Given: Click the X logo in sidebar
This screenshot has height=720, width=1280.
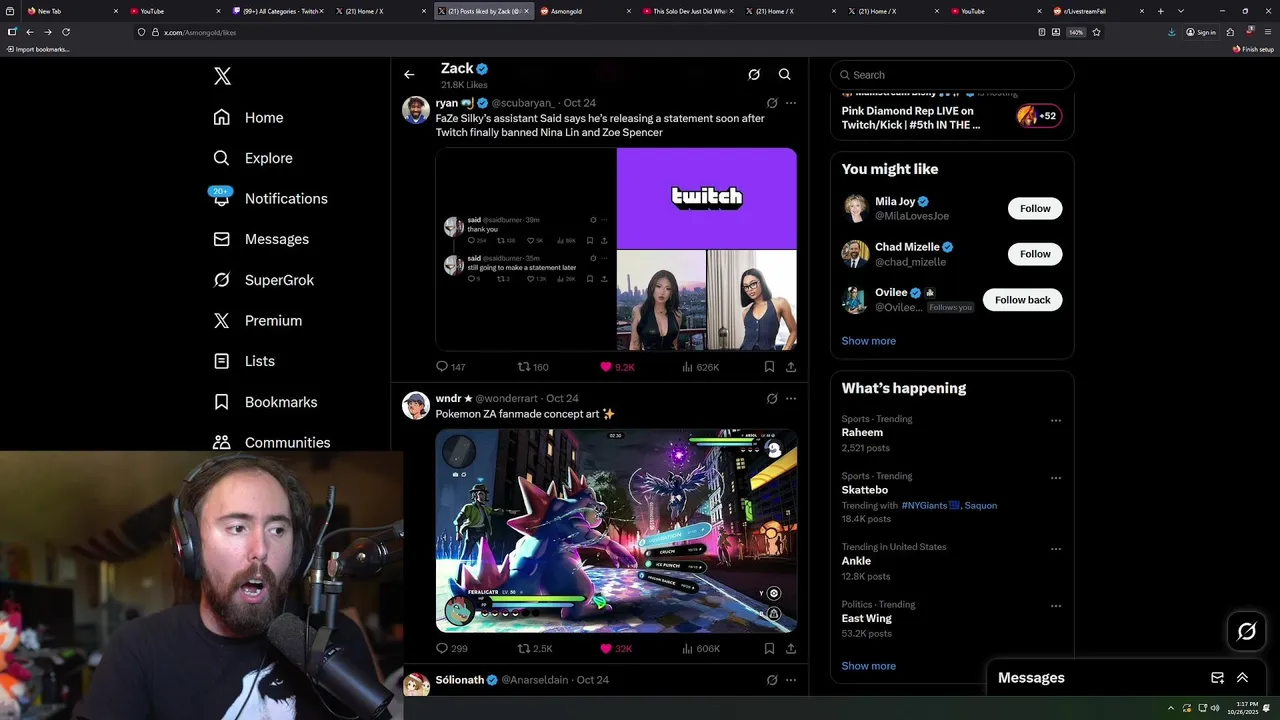Looking at the screenshot, I should click(222, 76).
